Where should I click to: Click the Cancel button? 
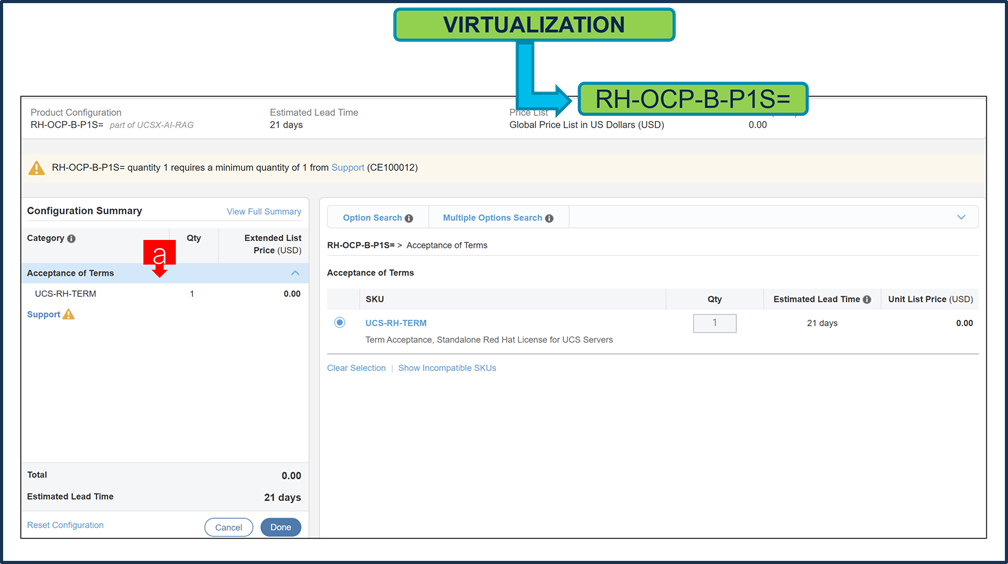228,527
